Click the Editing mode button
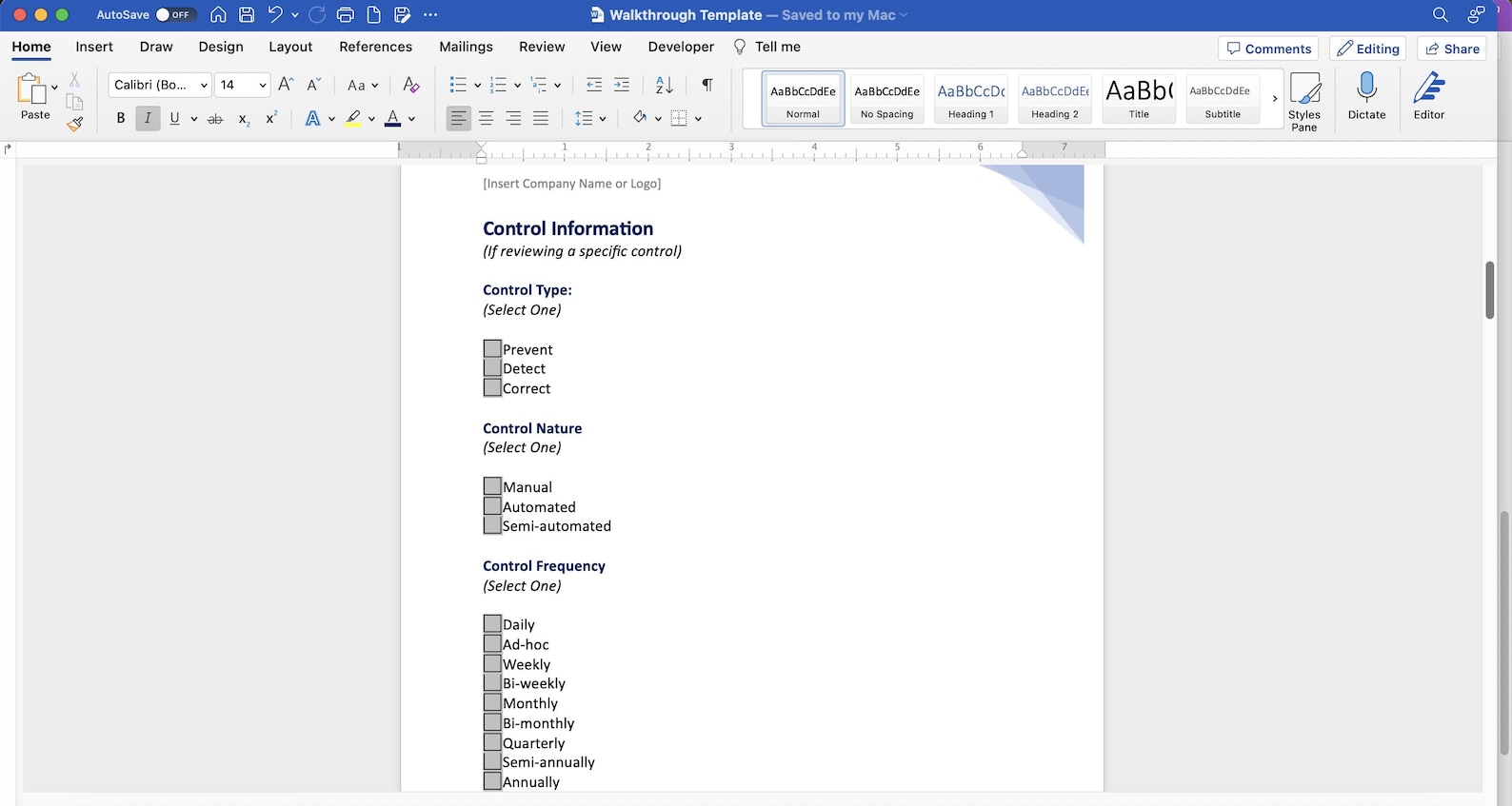 click(1368, 49)
